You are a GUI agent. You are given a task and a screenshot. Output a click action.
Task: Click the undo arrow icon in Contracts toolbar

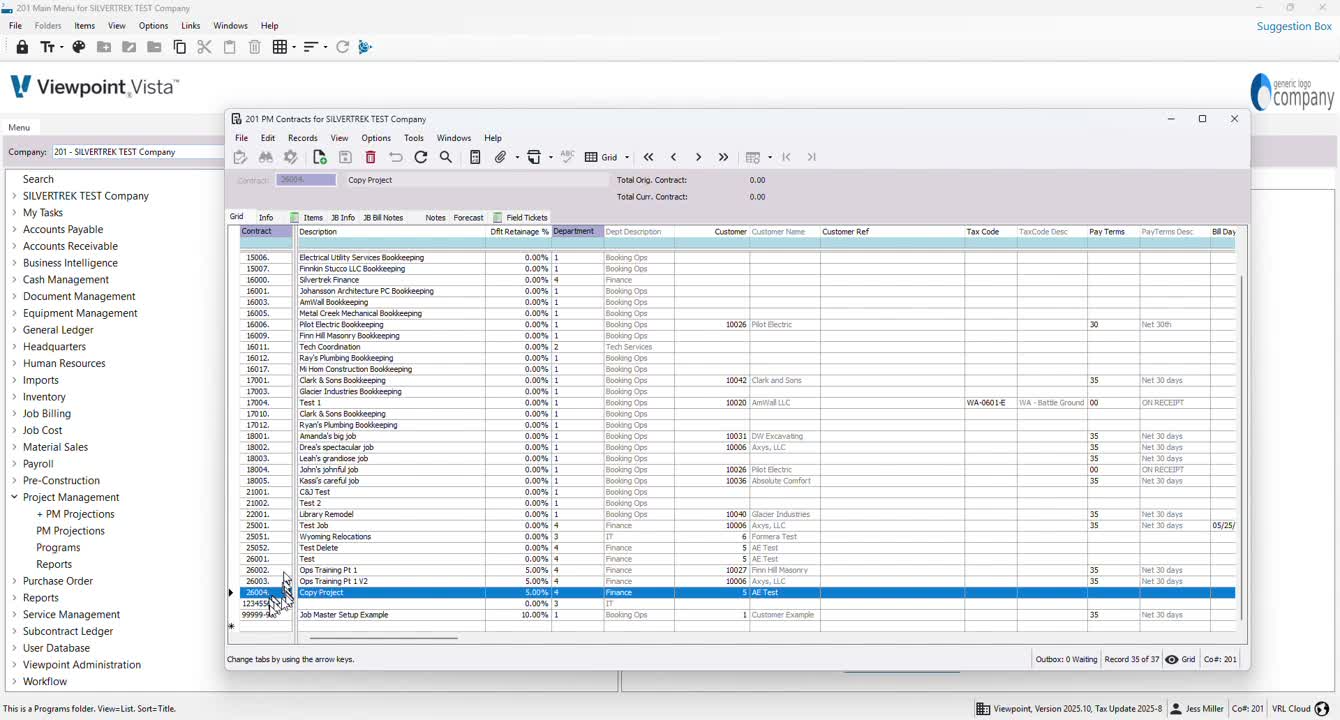(396, 157)
